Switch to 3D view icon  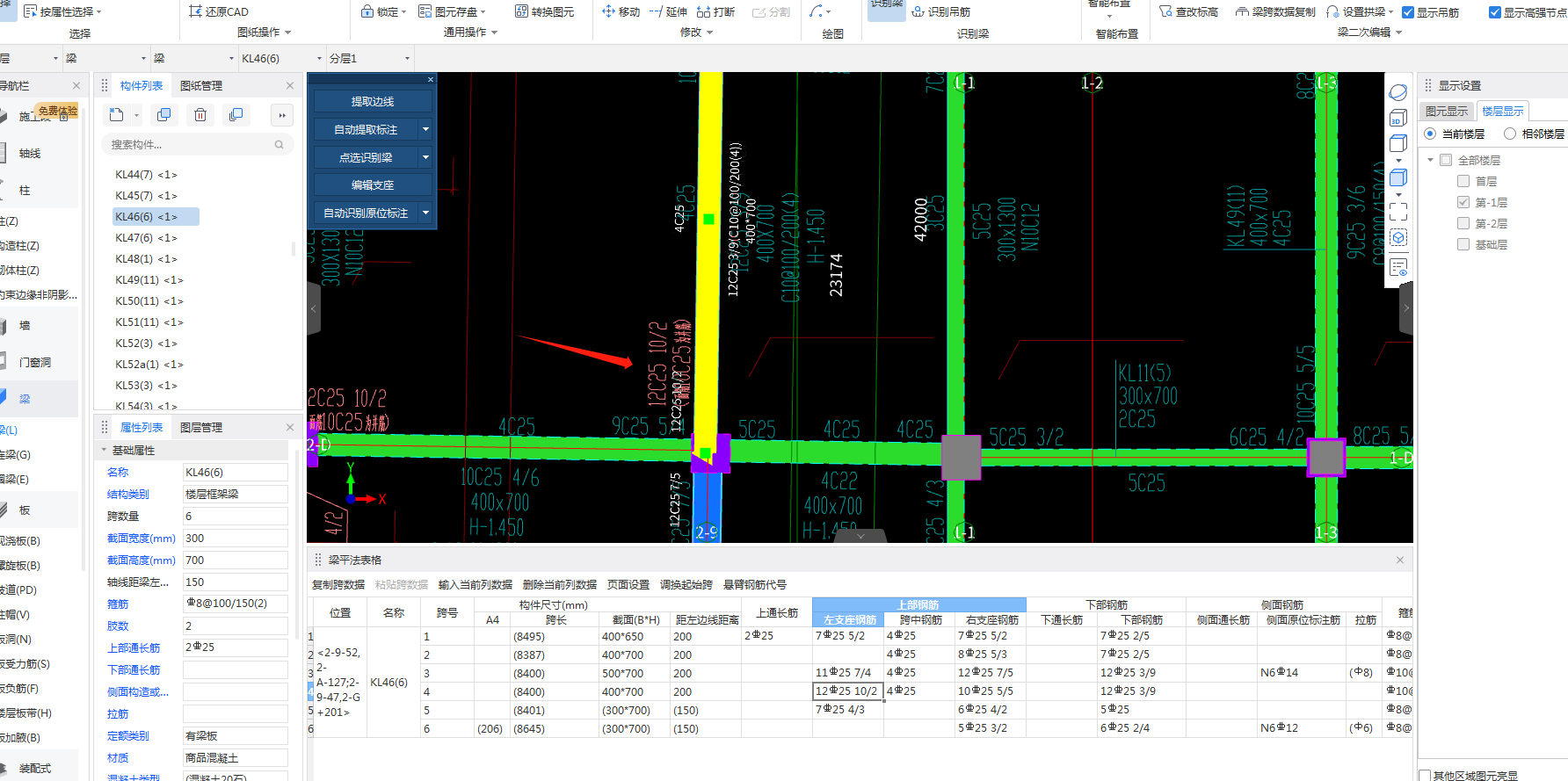pyautogui.click(x=1398, y=118)
